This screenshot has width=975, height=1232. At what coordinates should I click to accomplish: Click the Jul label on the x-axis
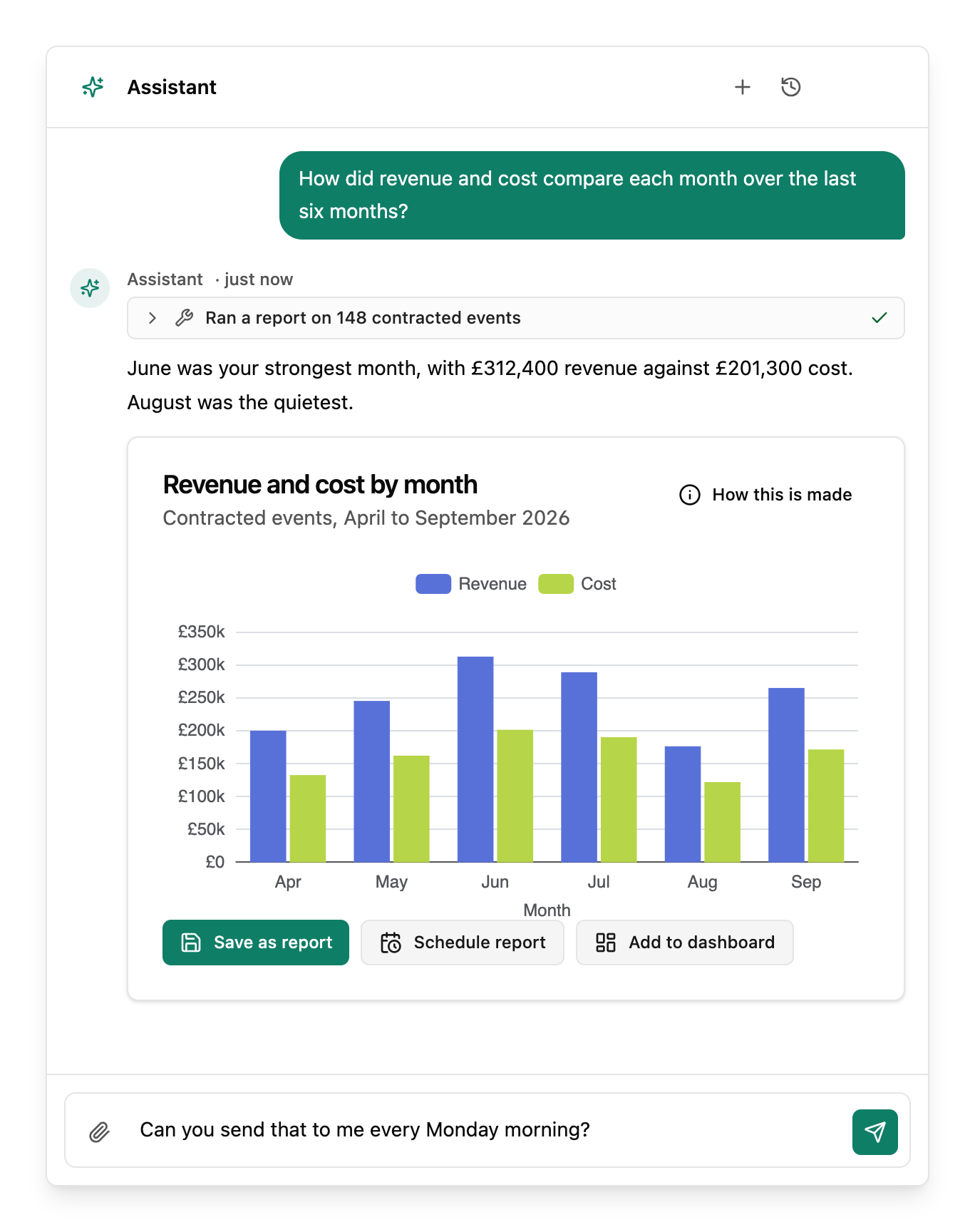pyautogui.click(x=599, y=882)
